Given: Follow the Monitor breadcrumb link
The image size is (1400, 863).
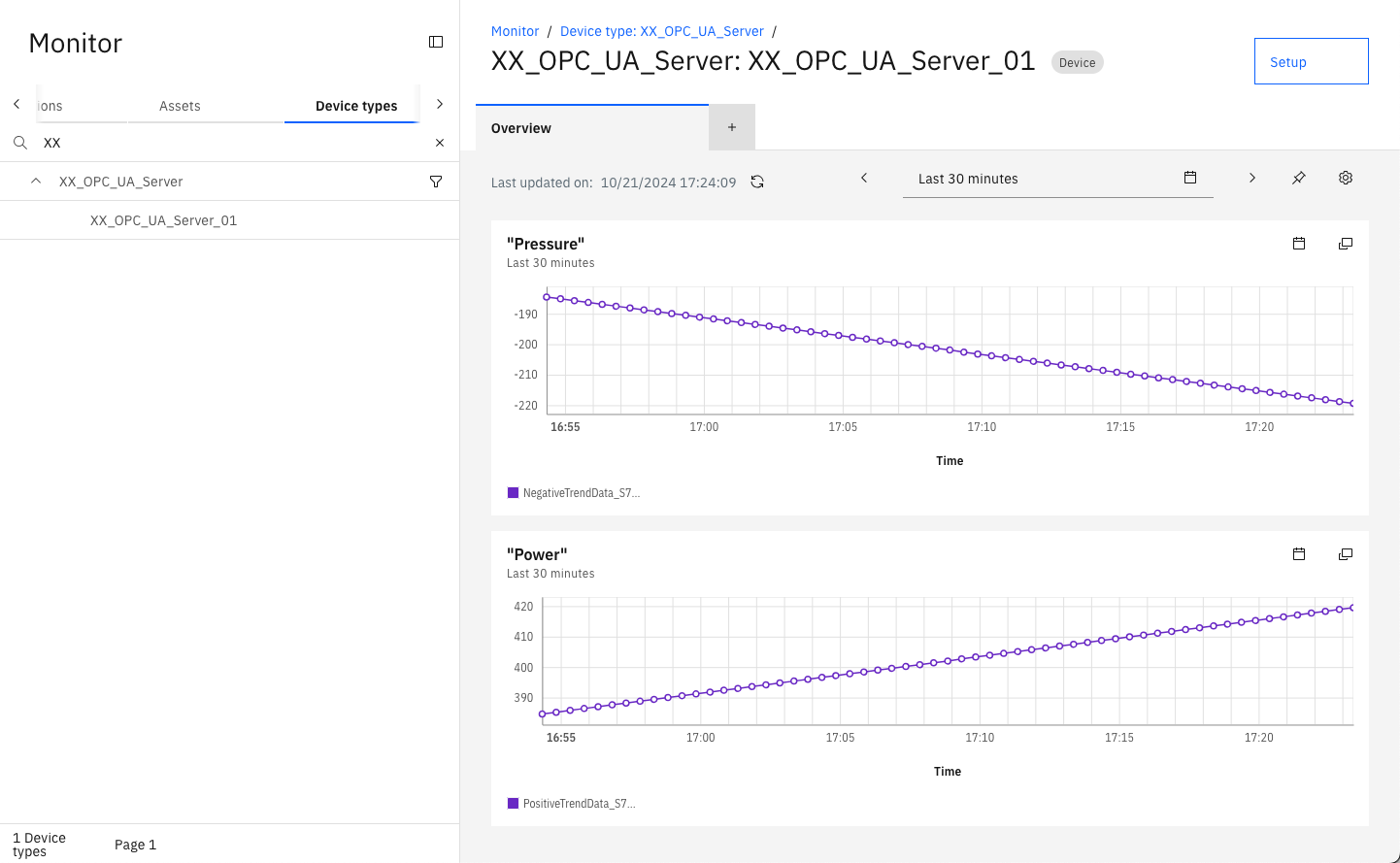Looking at the screenshot, I should pyautogui.click(x=515, y=31).
